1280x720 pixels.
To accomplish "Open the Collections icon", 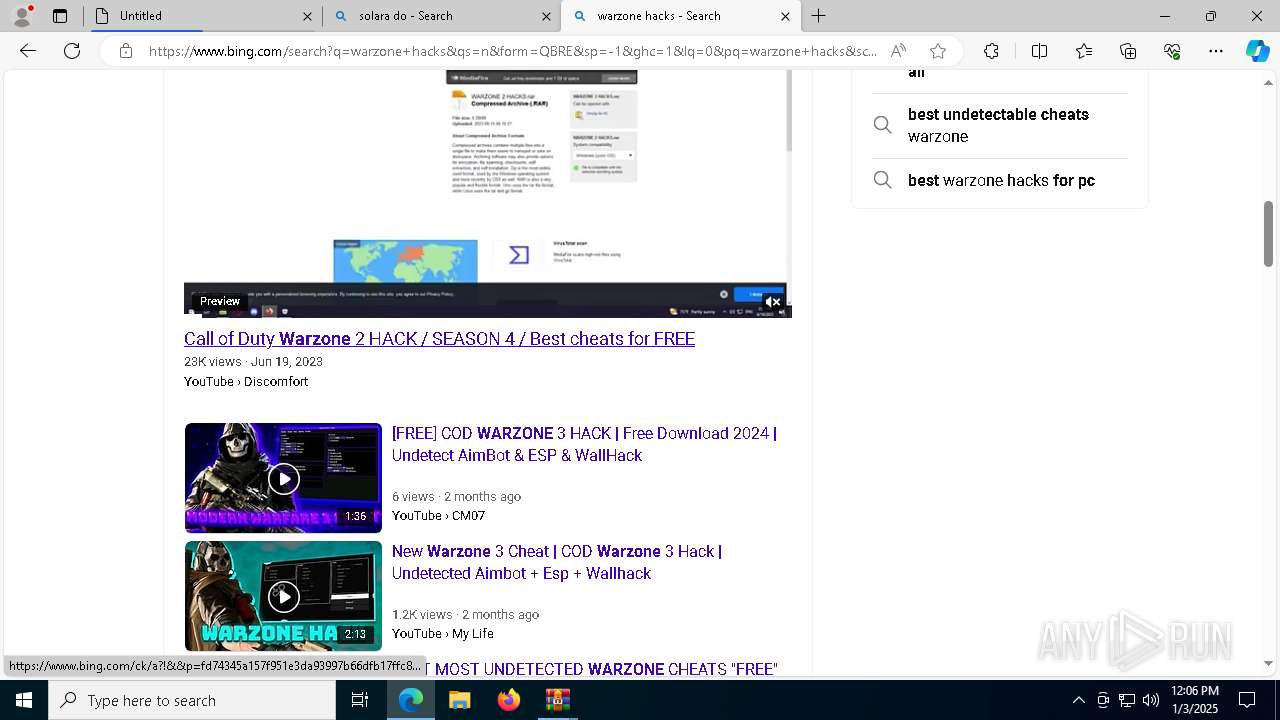I will pyautogui.click(x=1128, y=51).
